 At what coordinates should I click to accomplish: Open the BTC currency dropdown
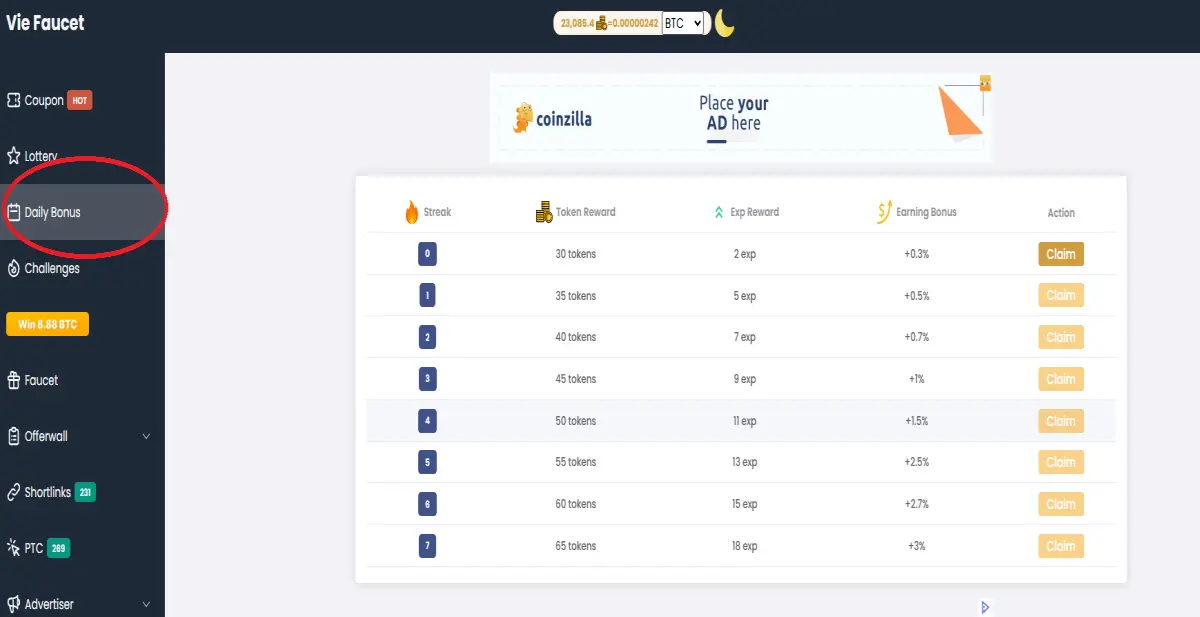pyautogui.click(x=684, y=23)
